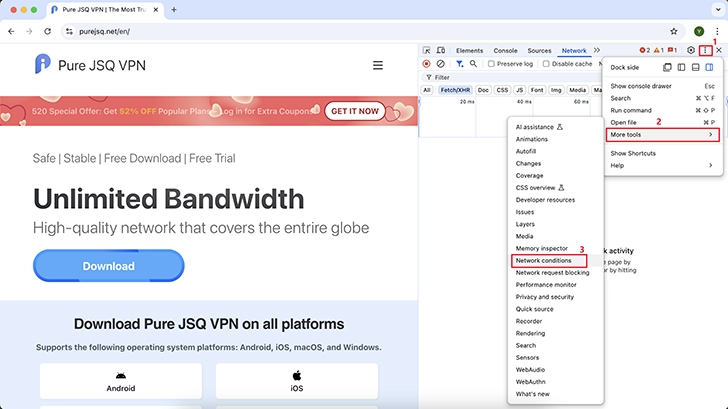Expand the More tools submenu
Image resolution: width=728 pixels, height=409 pixels.
663,135
